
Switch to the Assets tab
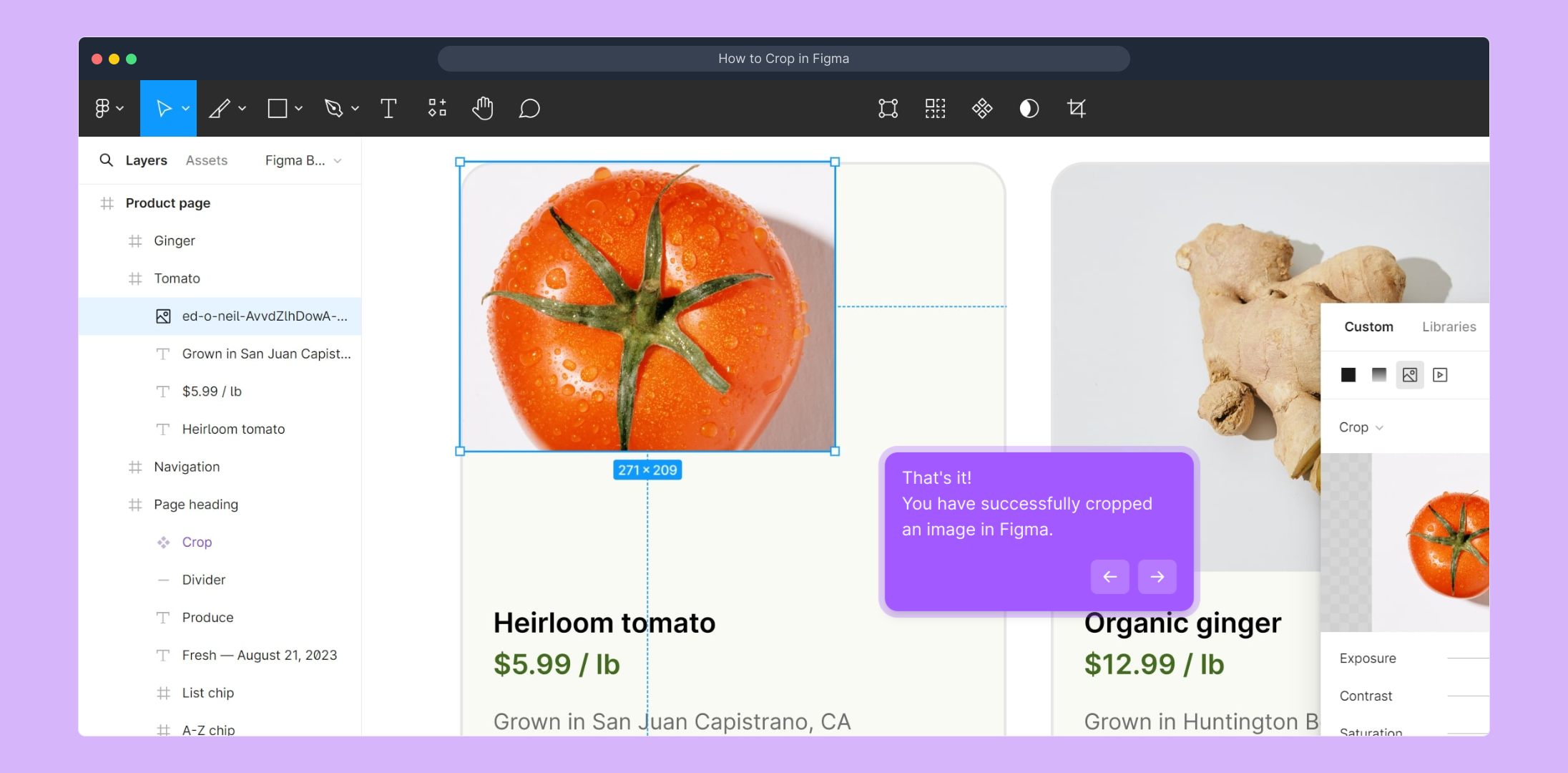[207, 160]
